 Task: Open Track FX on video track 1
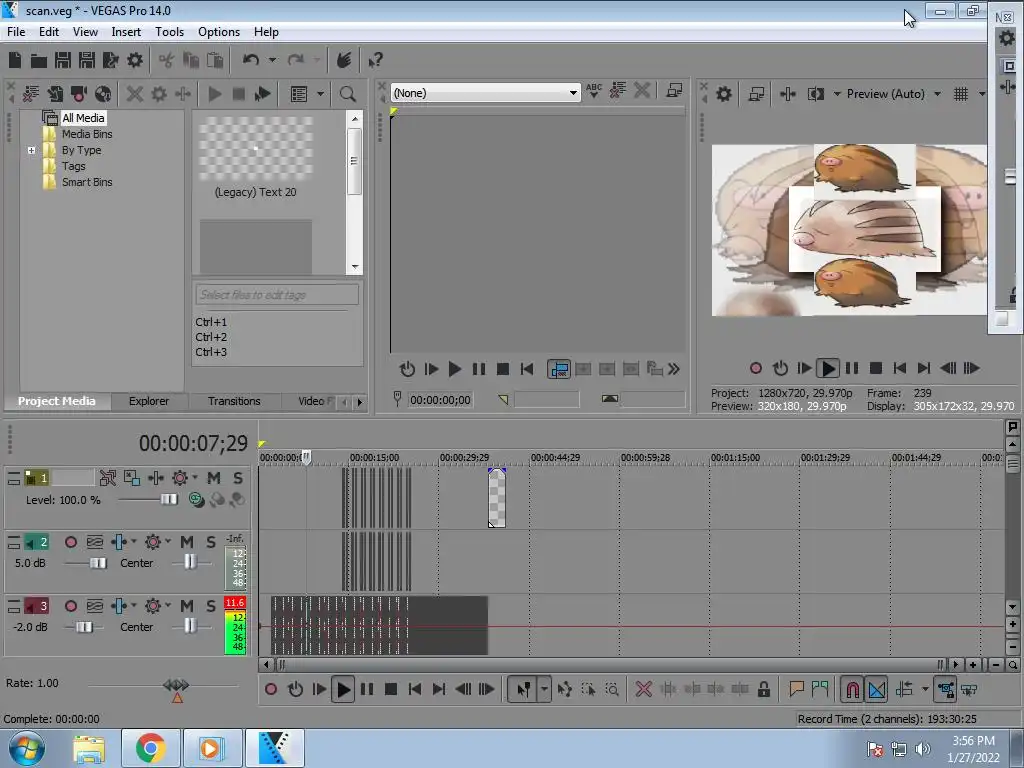[x=156, y=478]
